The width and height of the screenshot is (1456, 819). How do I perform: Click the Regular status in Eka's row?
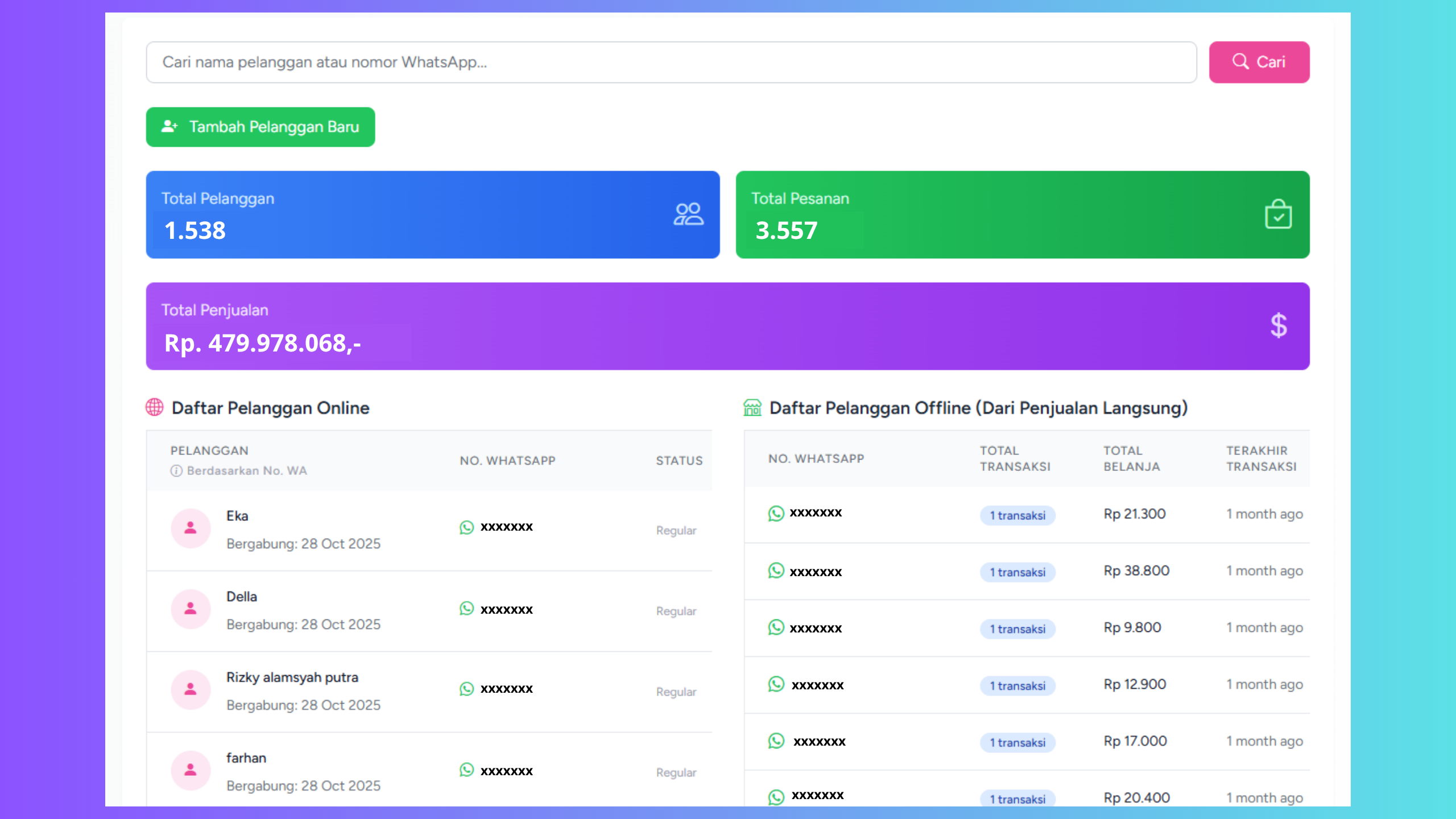(x=676, y=531)
